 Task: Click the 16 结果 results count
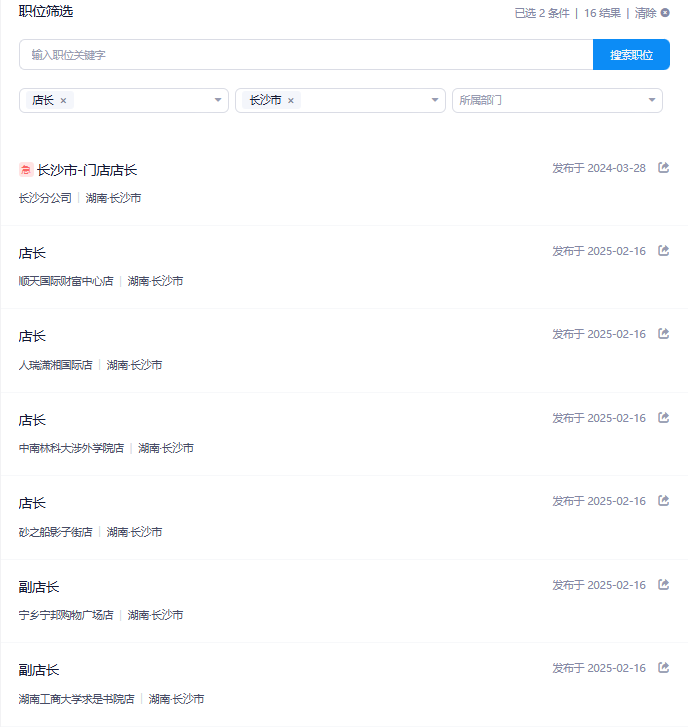click(602, 13)
